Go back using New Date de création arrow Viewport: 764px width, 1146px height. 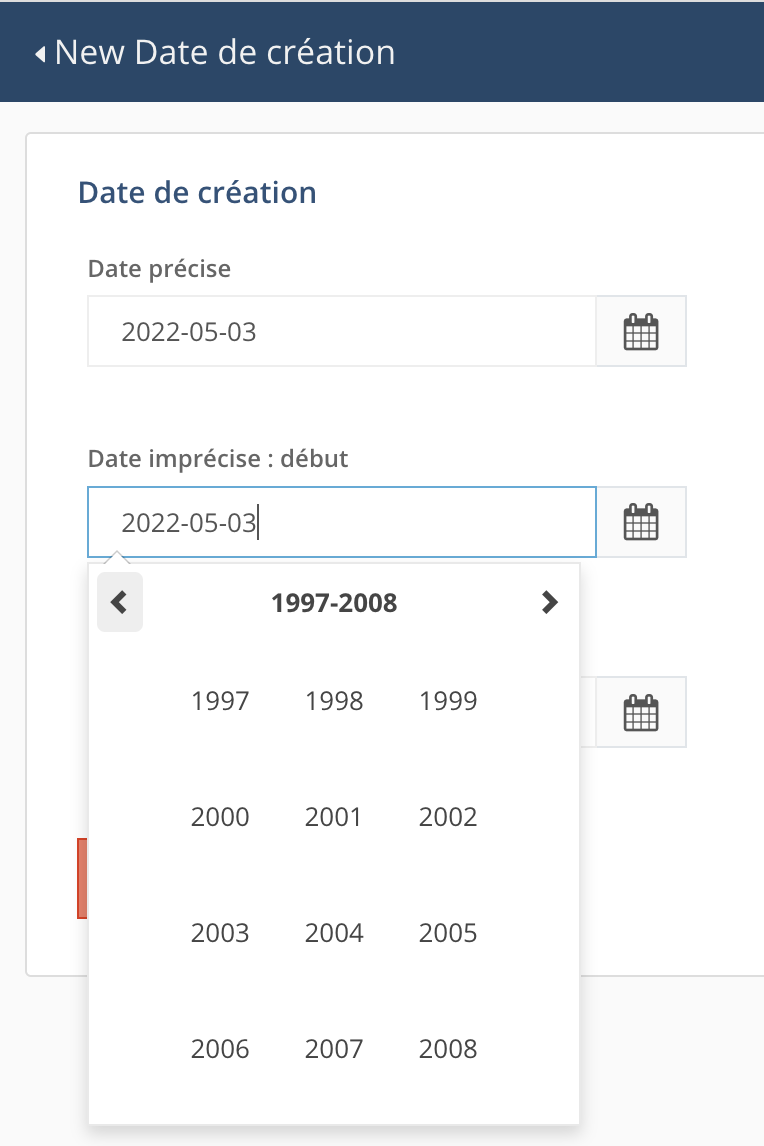click(40, 53)
